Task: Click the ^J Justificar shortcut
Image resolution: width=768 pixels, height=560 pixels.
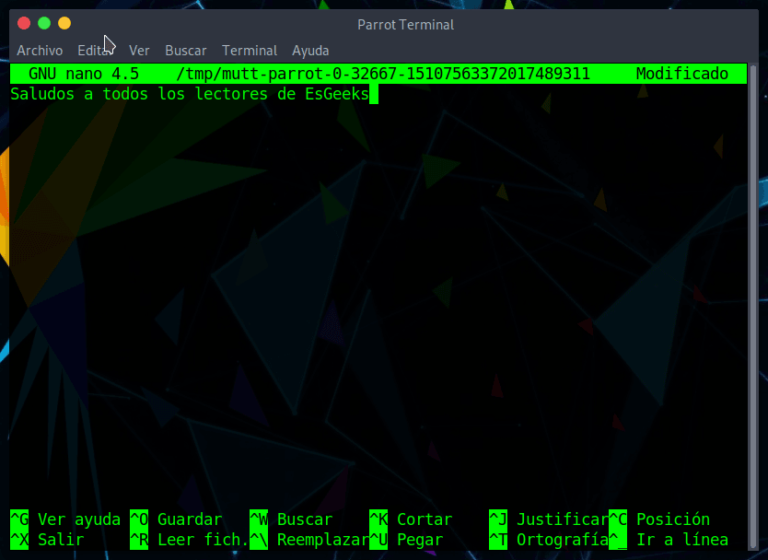Action: point(549,519)
